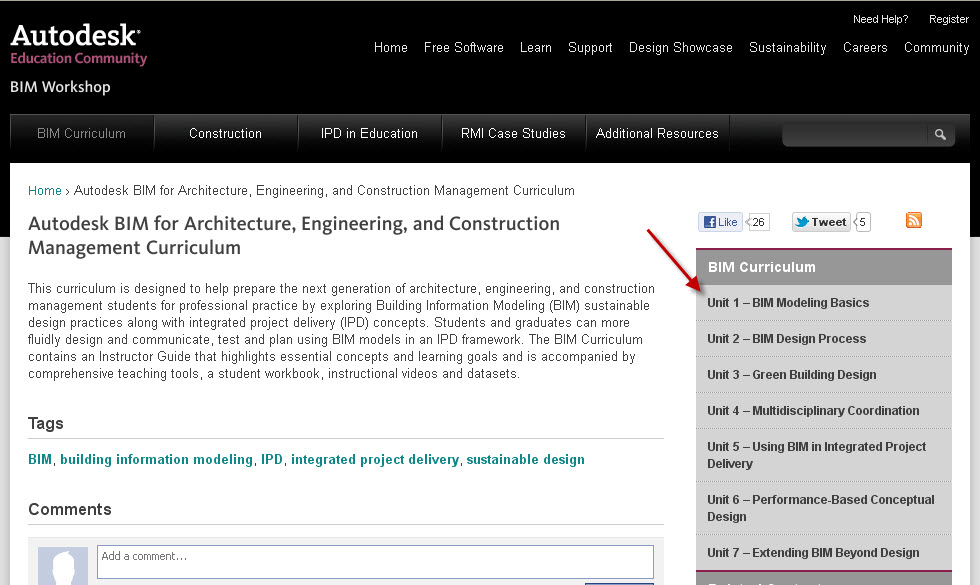The width and height of the screenshot is (980, 585).
Task: Open Design Showcase in top navigation
Action: [x=681, y=48]
